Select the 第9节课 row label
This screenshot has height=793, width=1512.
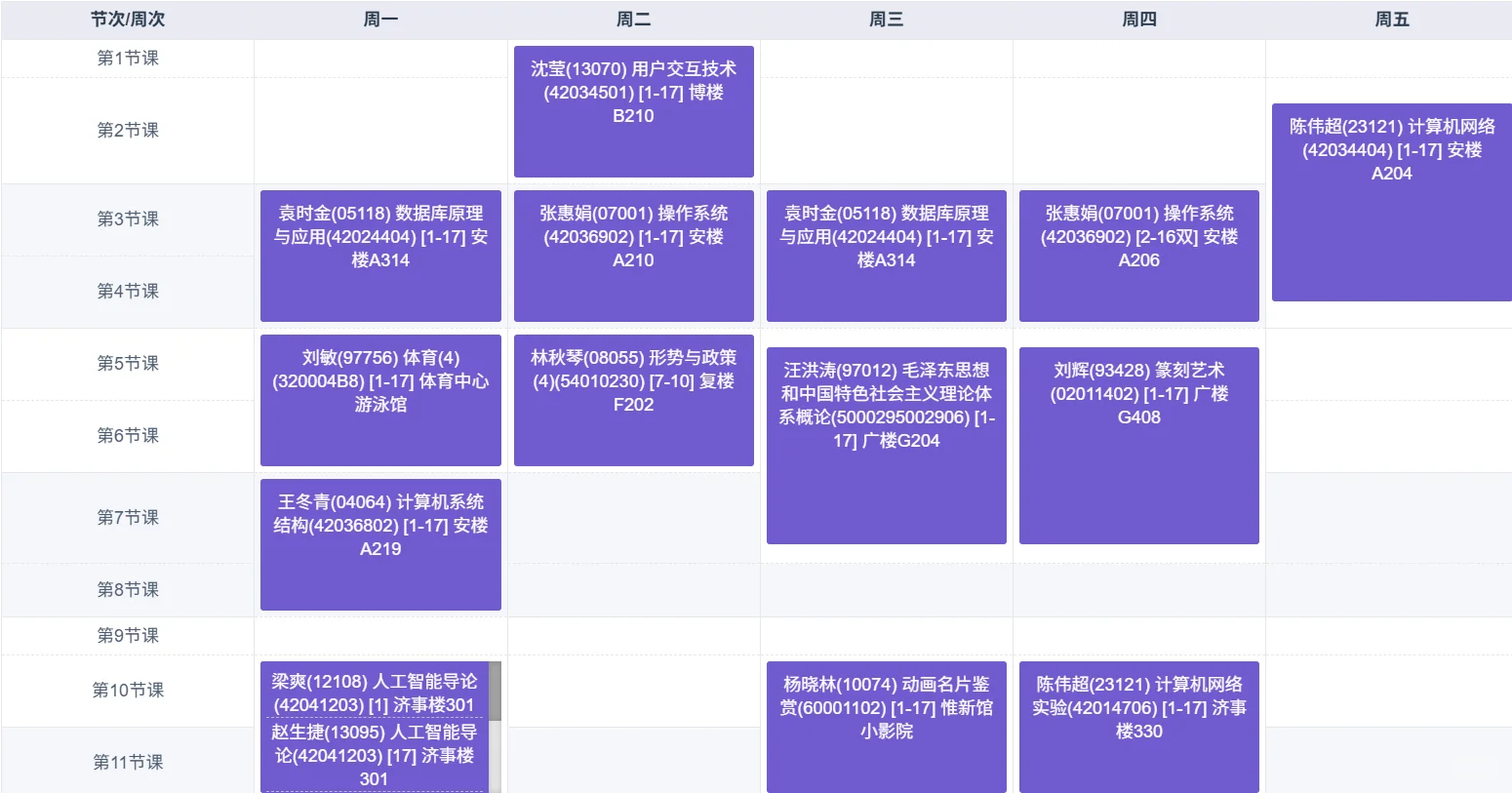click(127, 635)
